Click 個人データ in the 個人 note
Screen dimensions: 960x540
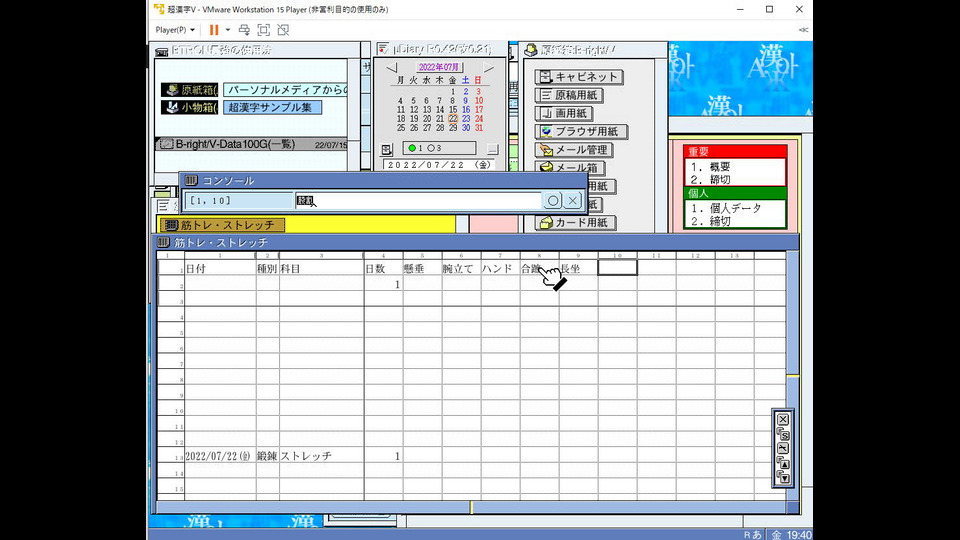[x=735, y=208]
